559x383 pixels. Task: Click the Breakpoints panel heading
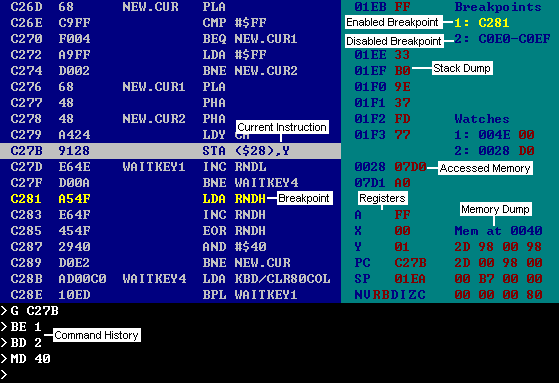498,7
